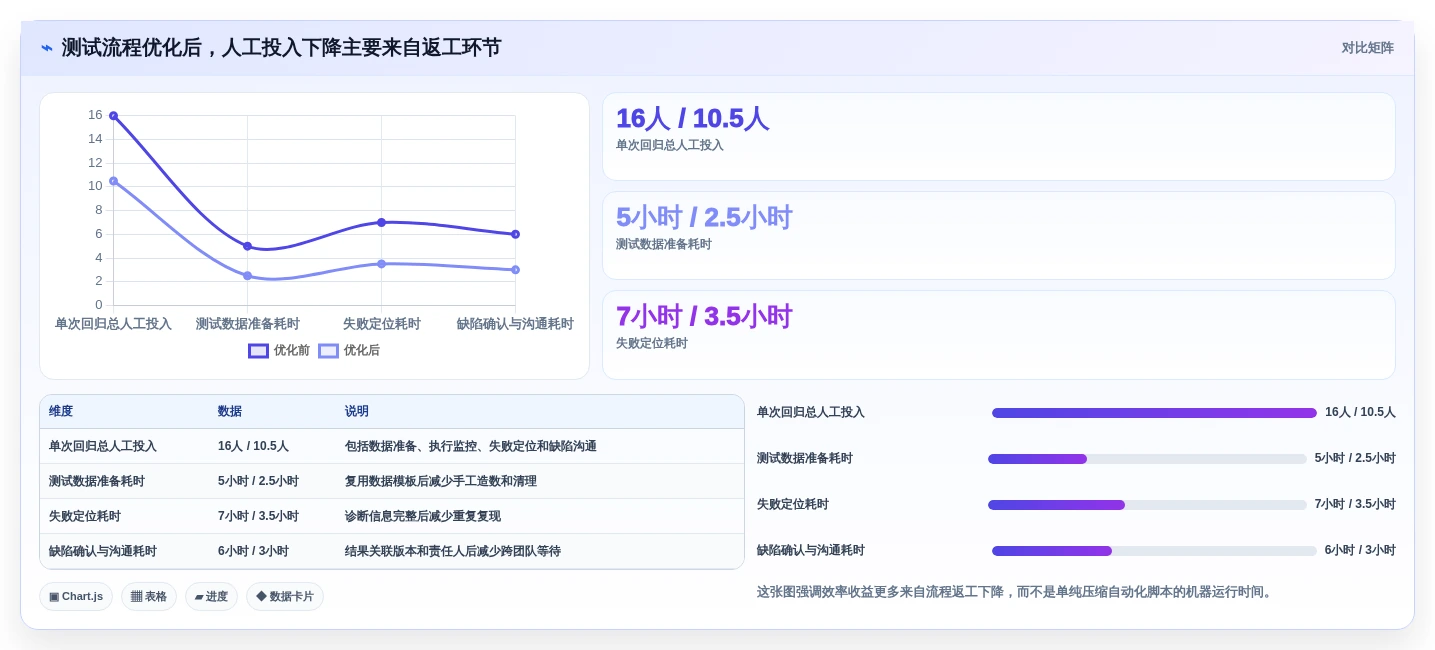Click the 5小时 / 2.5小时 data card
Screen dimensions: 1435x650
tap(998, 236)
